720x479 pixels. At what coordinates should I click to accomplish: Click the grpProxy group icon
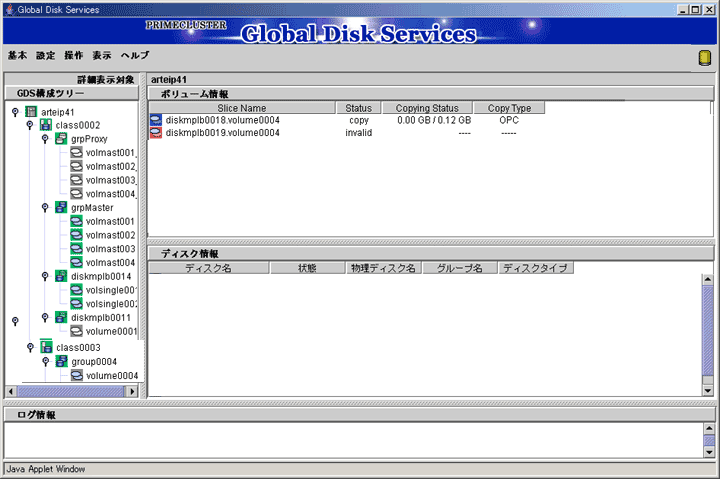coord(61,139)
